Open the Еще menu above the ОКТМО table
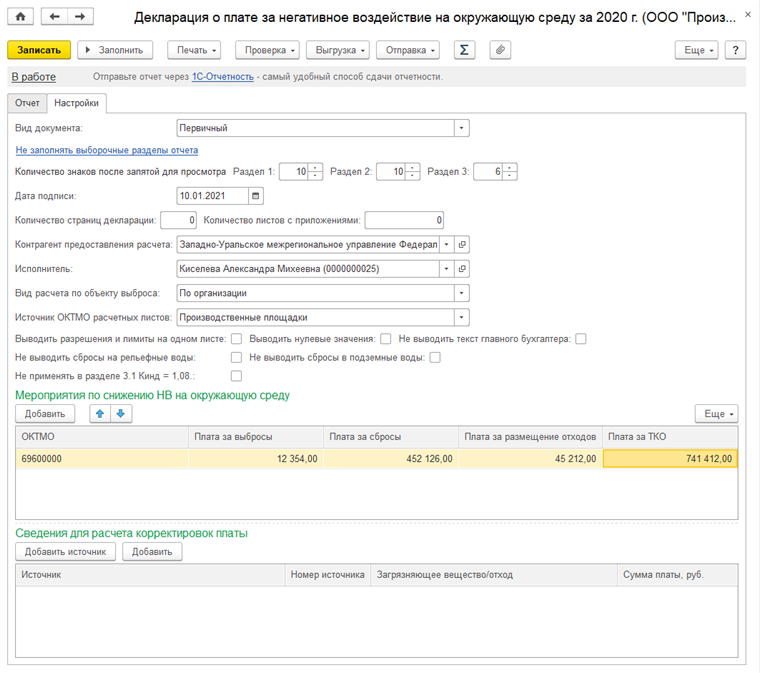 pos(716,414)
